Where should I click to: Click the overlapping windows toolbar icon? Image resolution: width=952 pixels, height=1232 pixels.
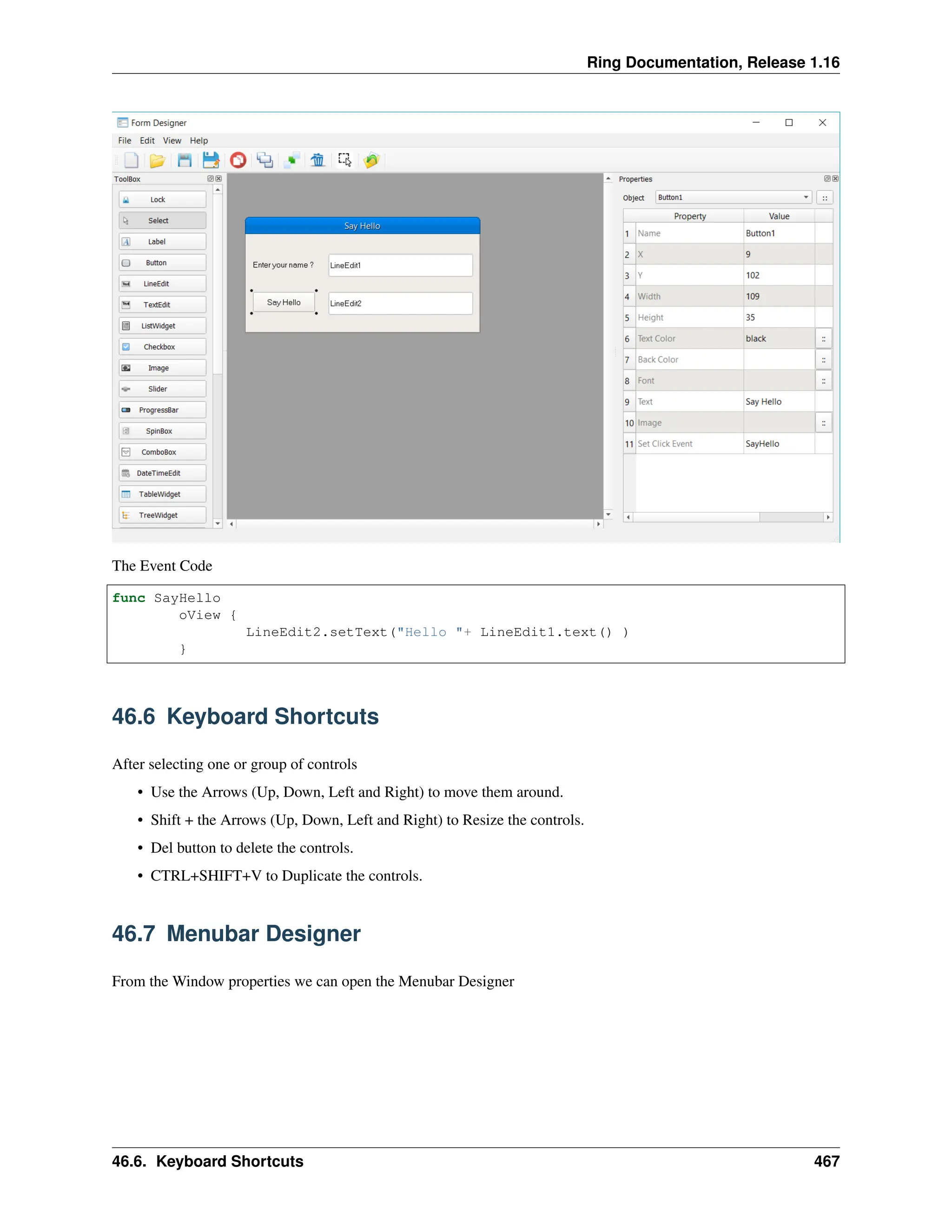click(265, 161)
